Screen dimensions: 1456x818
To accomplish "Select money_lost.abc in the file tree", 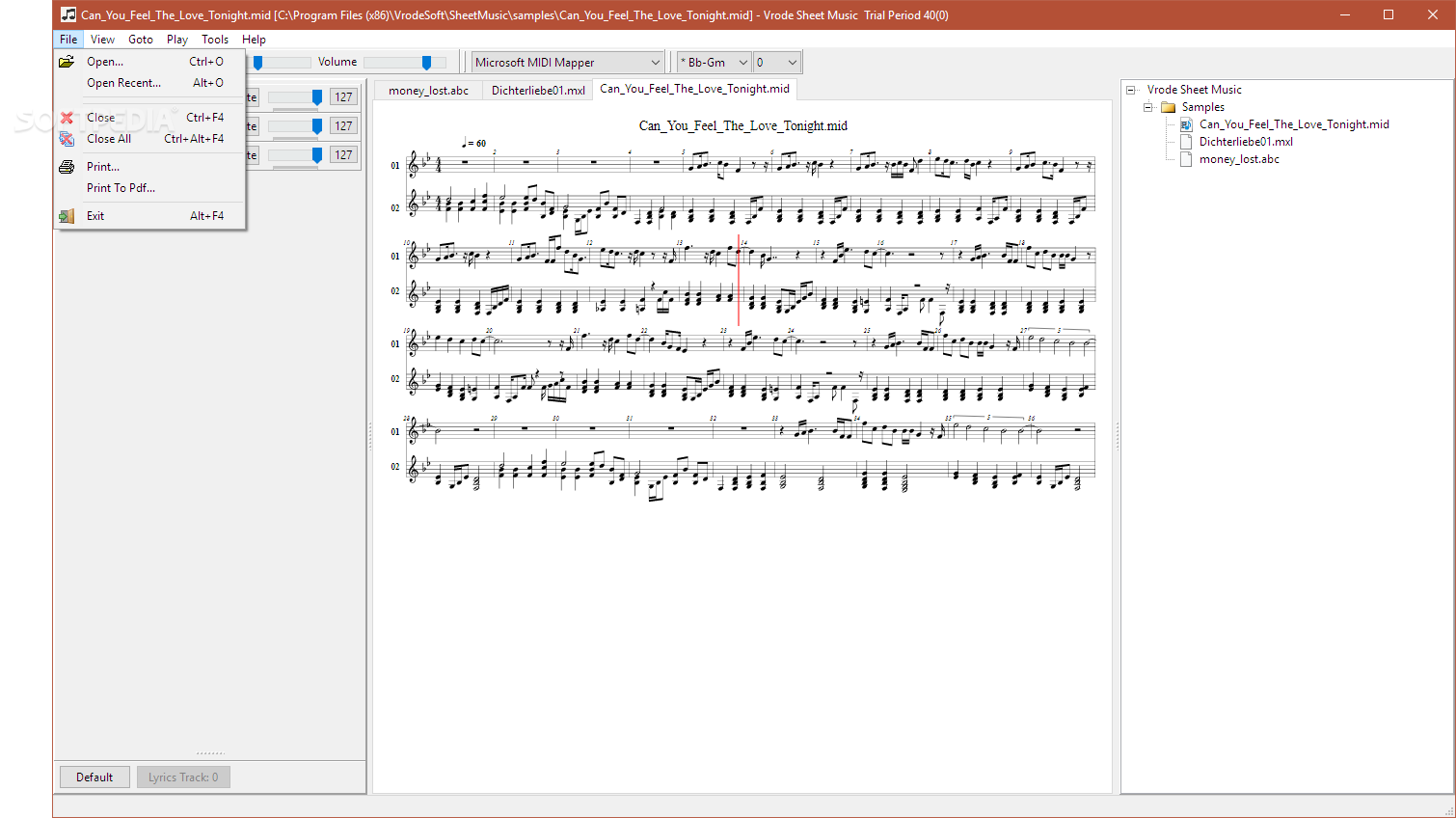I will pos(1239,159).
